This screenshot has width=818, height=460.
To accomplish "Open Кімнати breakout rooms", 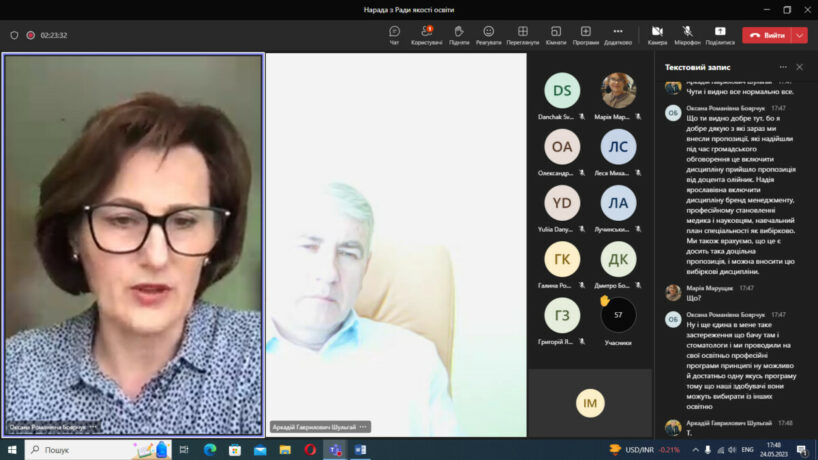I will coord(555,34).
